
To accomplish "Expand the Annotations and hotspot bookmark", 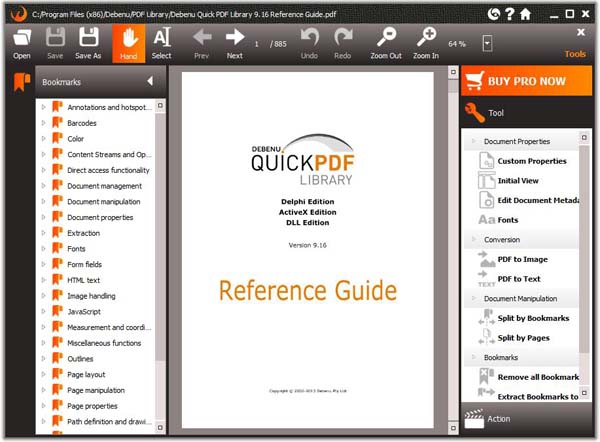I will point(44,107).
